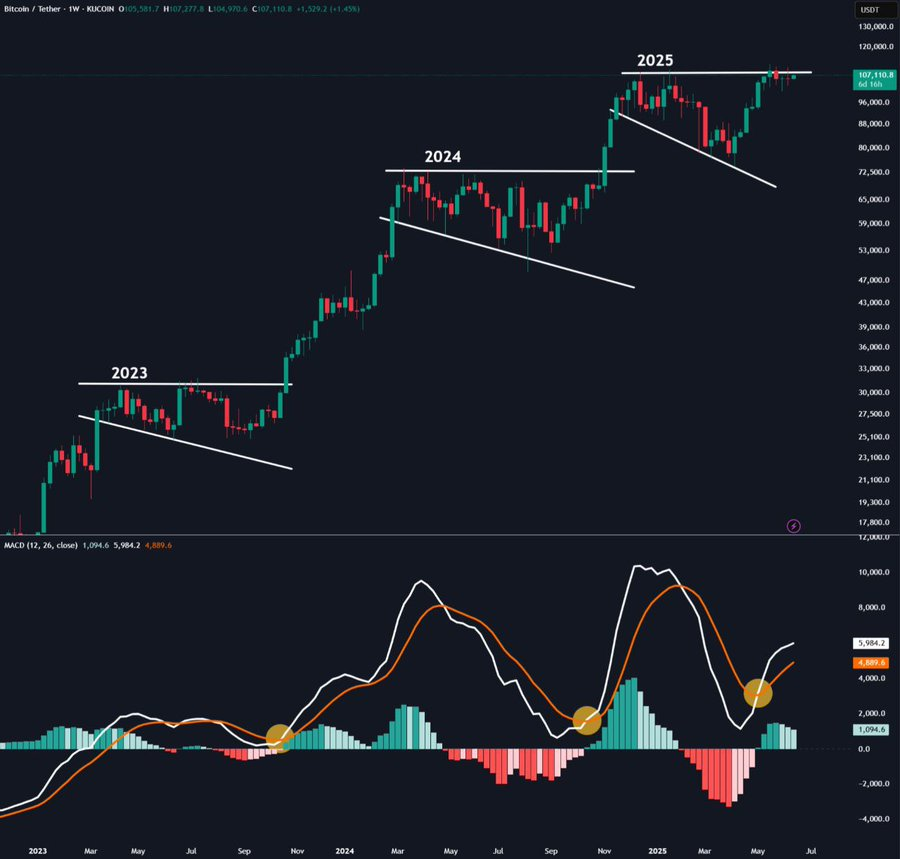The image size is (900, 859).
Task: Click the 19,300.0 price axis label
Action: 874,502
